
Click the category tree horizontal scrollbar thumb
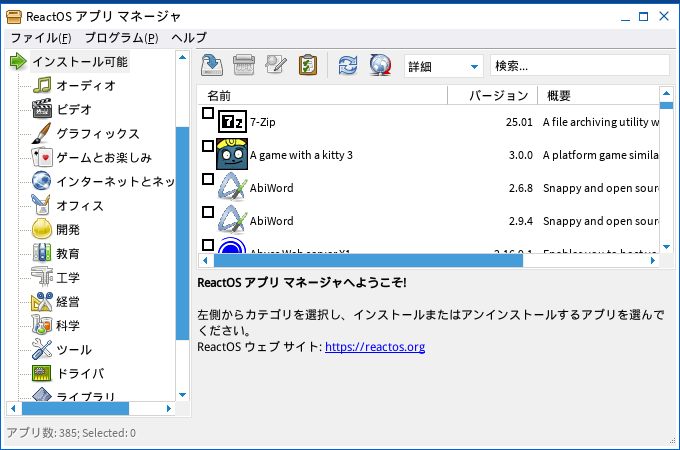[75, 408]
